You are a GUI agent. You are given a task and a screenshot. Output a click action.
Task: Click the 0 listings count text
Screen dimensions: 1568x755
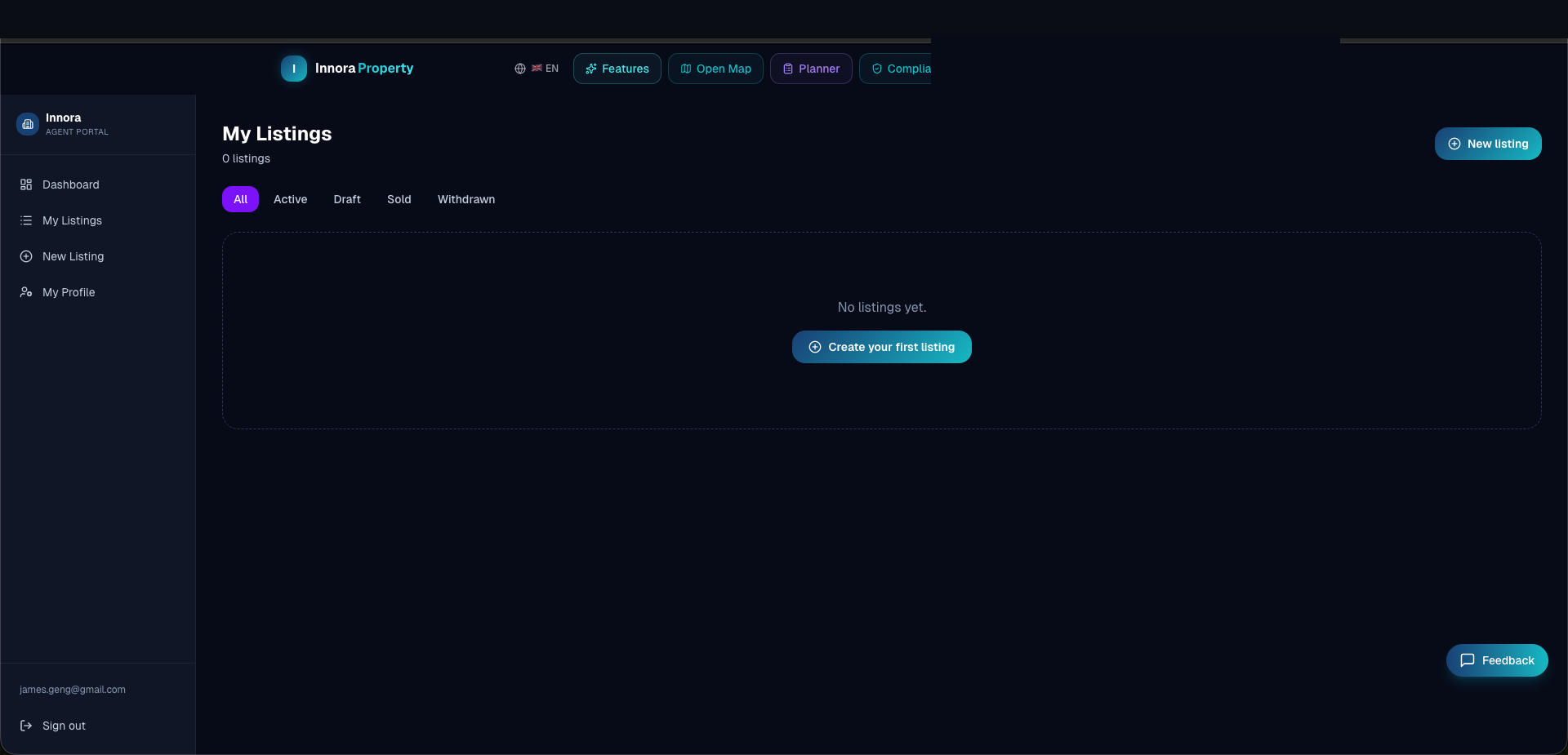click(x=246, y=158)
